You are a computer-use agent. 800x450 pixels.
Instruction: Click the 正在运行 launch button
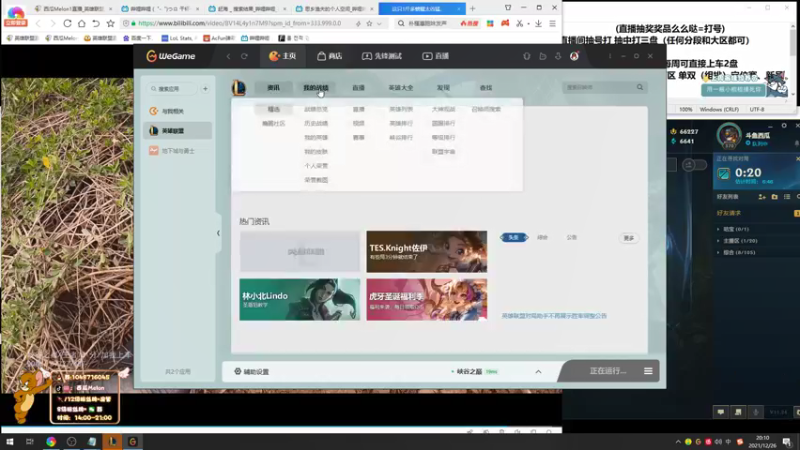point(608,371)
